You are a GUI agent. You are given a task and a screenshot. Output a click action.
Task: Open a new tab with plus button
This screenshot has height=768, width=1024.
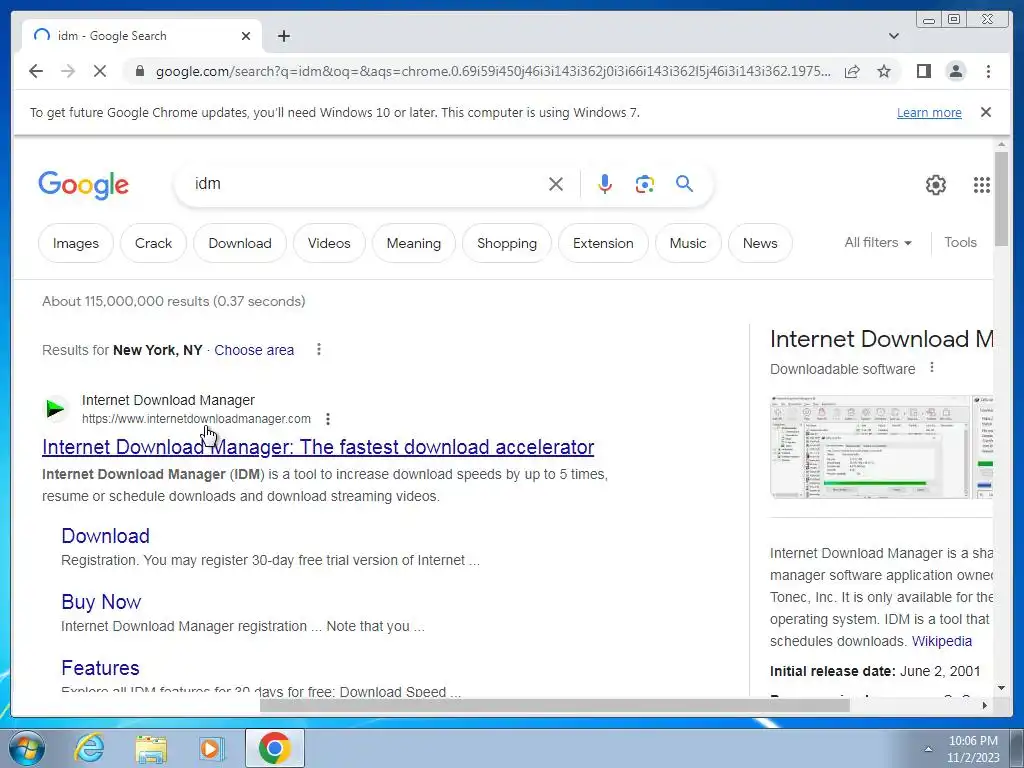coord(283,36)
